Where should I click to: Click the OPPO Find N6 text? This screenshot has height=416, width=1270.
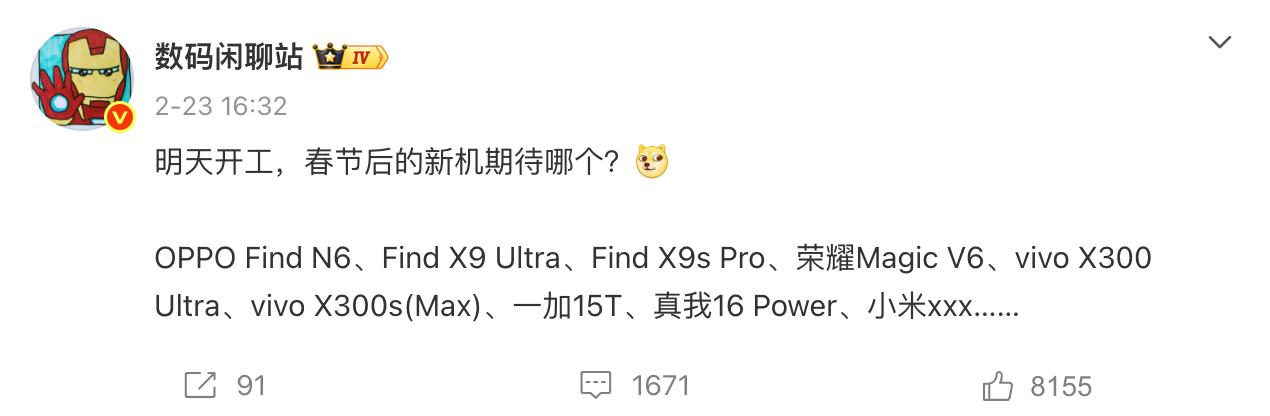[x=253, y=259]
